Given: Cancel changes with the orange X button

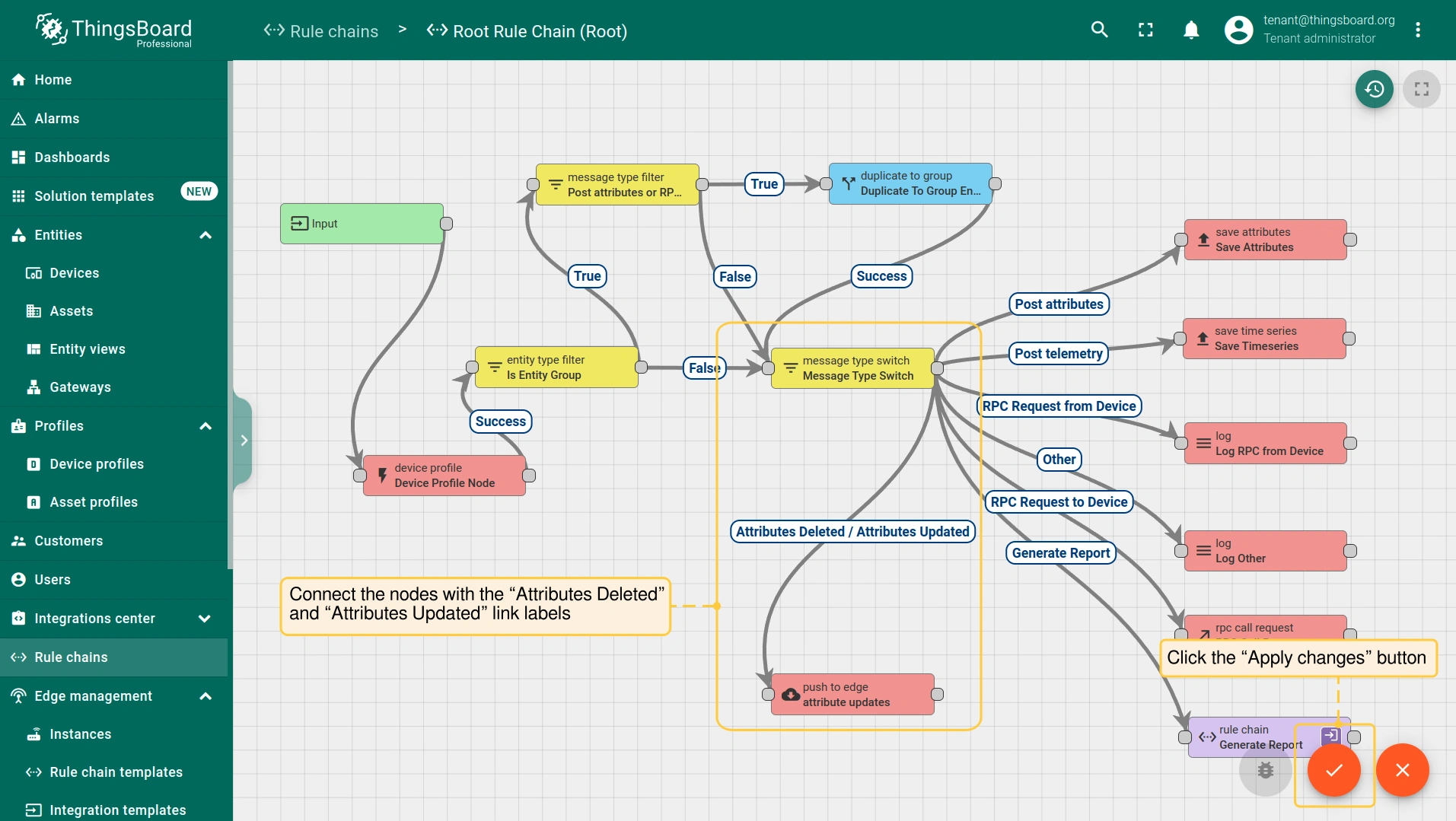Looking at the screenshot, I should click(x=1402, y=770).
